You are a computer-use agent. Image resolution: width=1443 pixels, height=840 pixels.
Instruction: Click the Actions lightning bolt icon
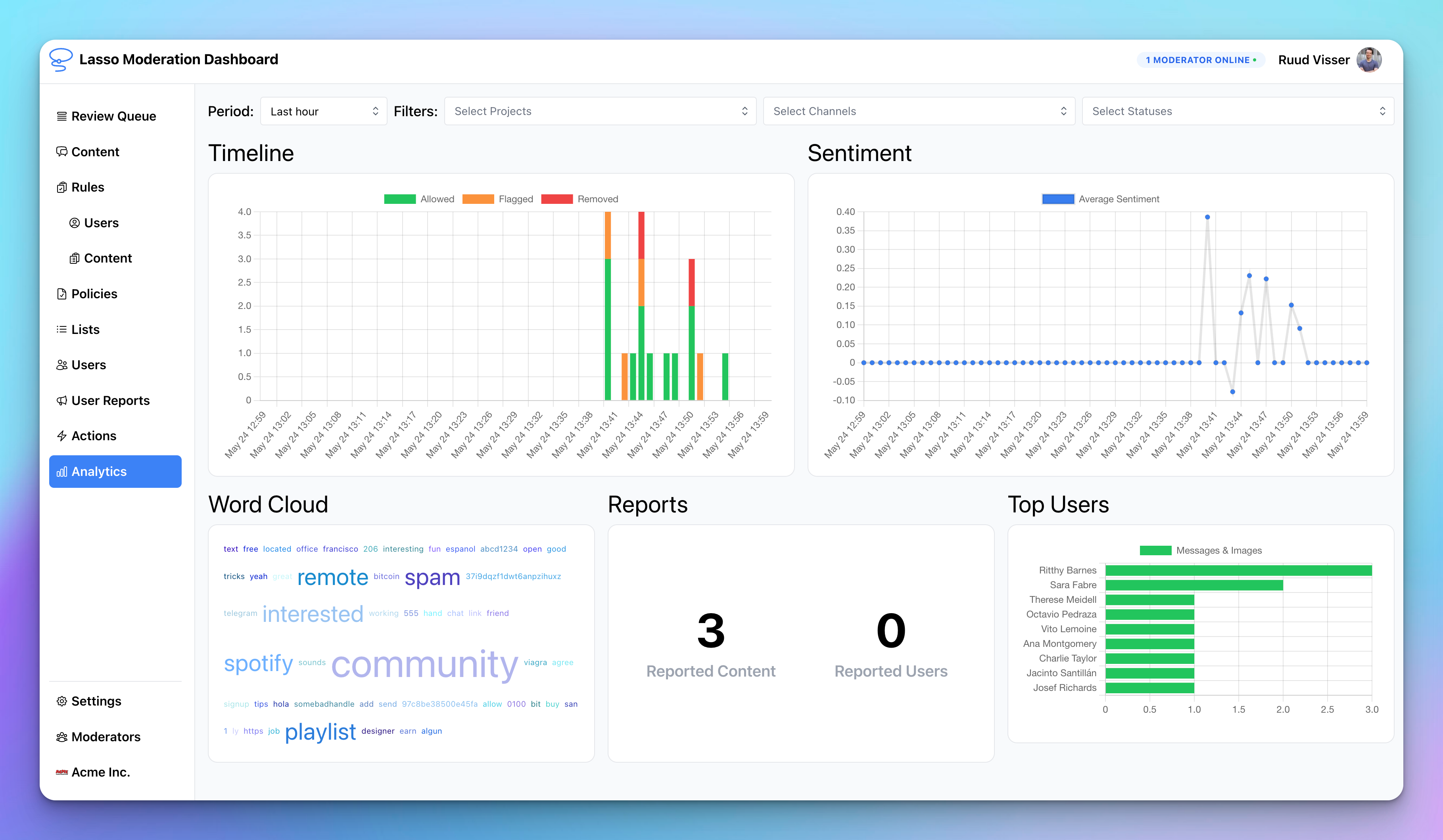coord(61,436)
